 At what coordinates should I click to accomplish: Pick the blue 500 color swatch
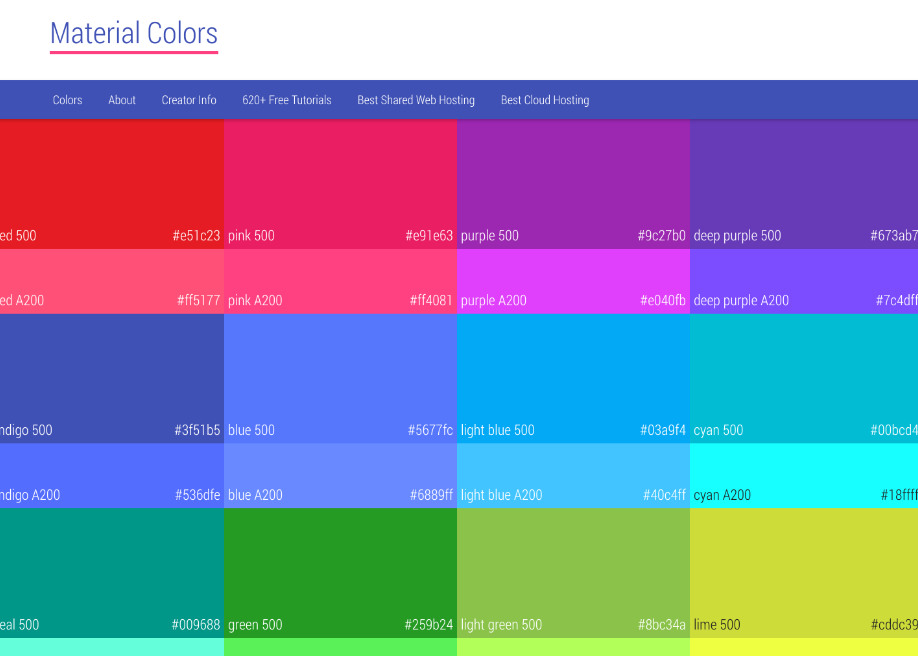[x=340, y=378]
